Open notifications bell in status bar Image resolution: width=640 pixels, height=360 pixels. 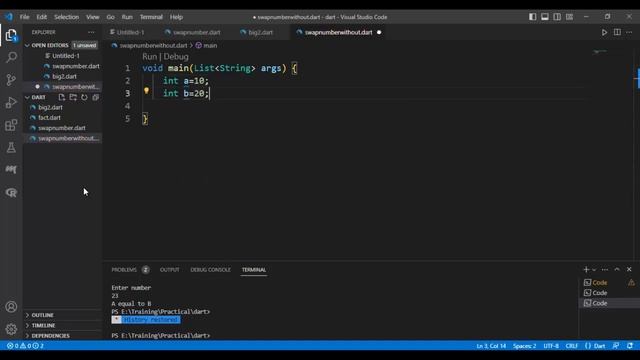[630, 346]
